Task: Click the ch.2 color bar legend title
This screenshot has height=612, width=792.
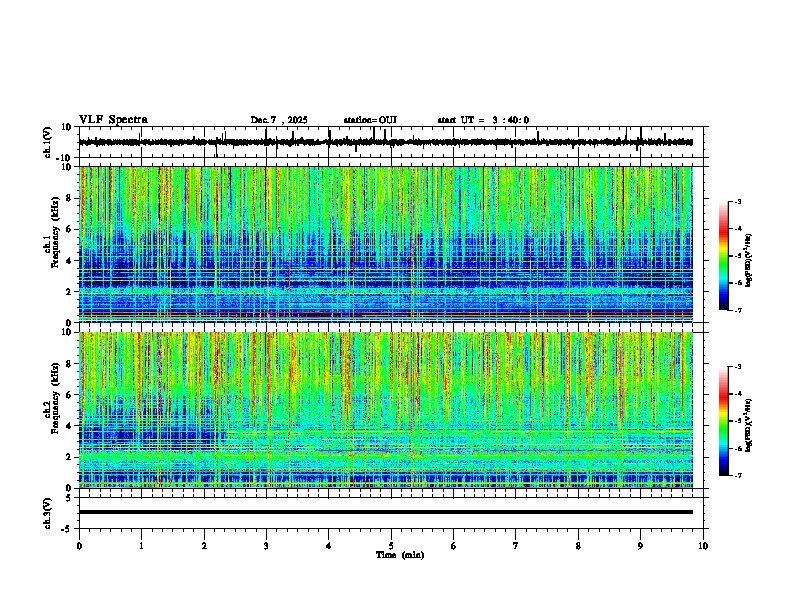Action: (x=749, y=426)
